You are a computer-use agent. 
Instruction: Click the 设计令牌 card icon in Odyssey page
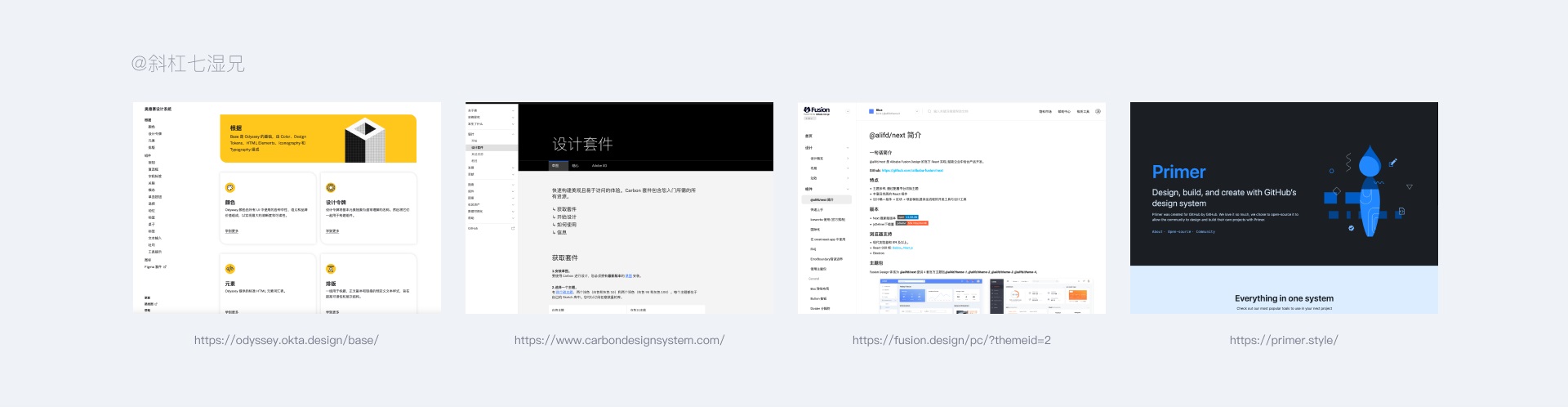point(331,187)
